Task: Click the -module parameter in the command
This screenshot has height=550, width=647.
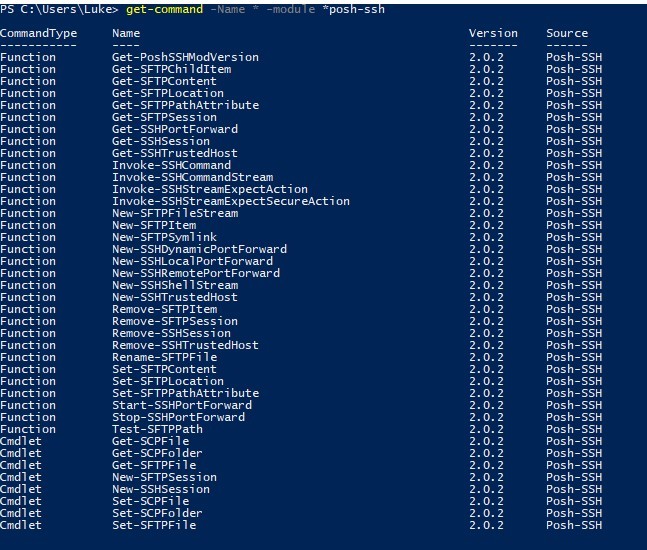Action: [x=290, y=9]
